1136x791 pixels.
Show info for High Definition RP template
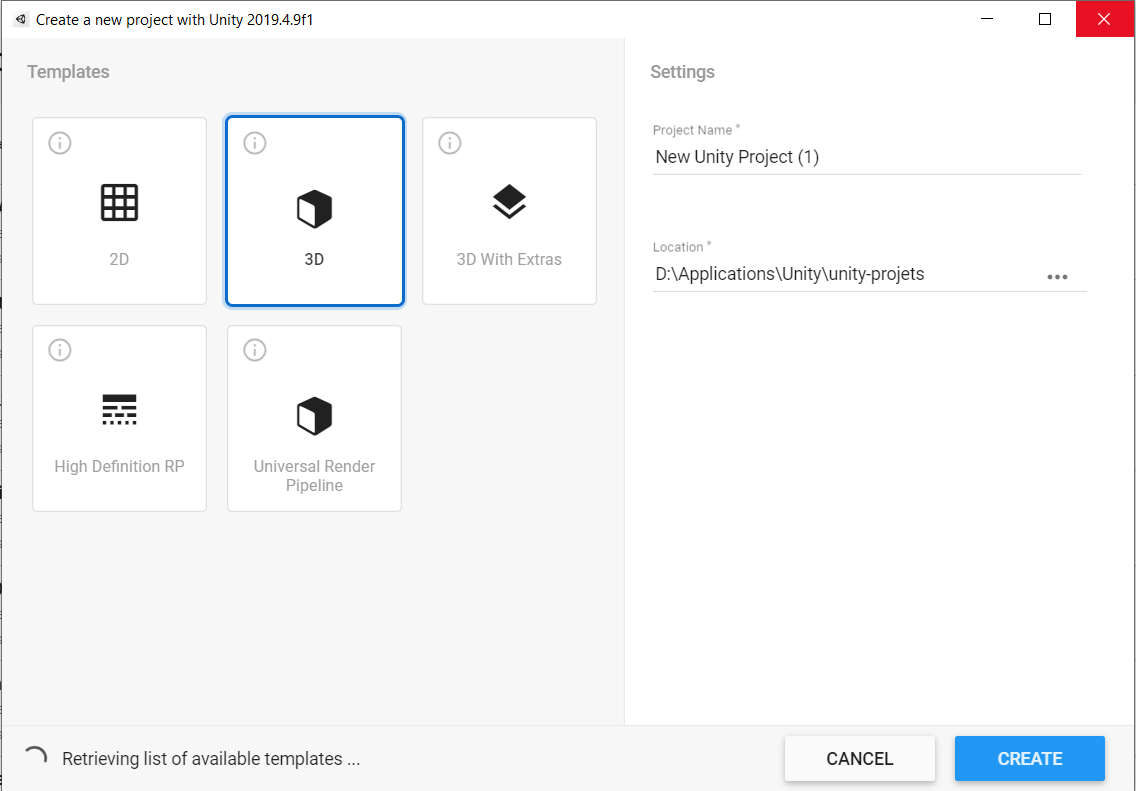tap(60, 350)
